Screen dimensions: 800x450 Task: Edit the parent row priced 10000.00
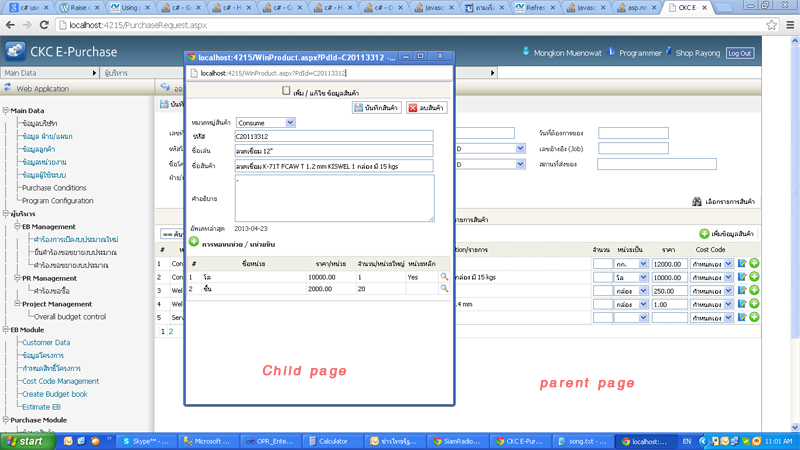[742, 277]
